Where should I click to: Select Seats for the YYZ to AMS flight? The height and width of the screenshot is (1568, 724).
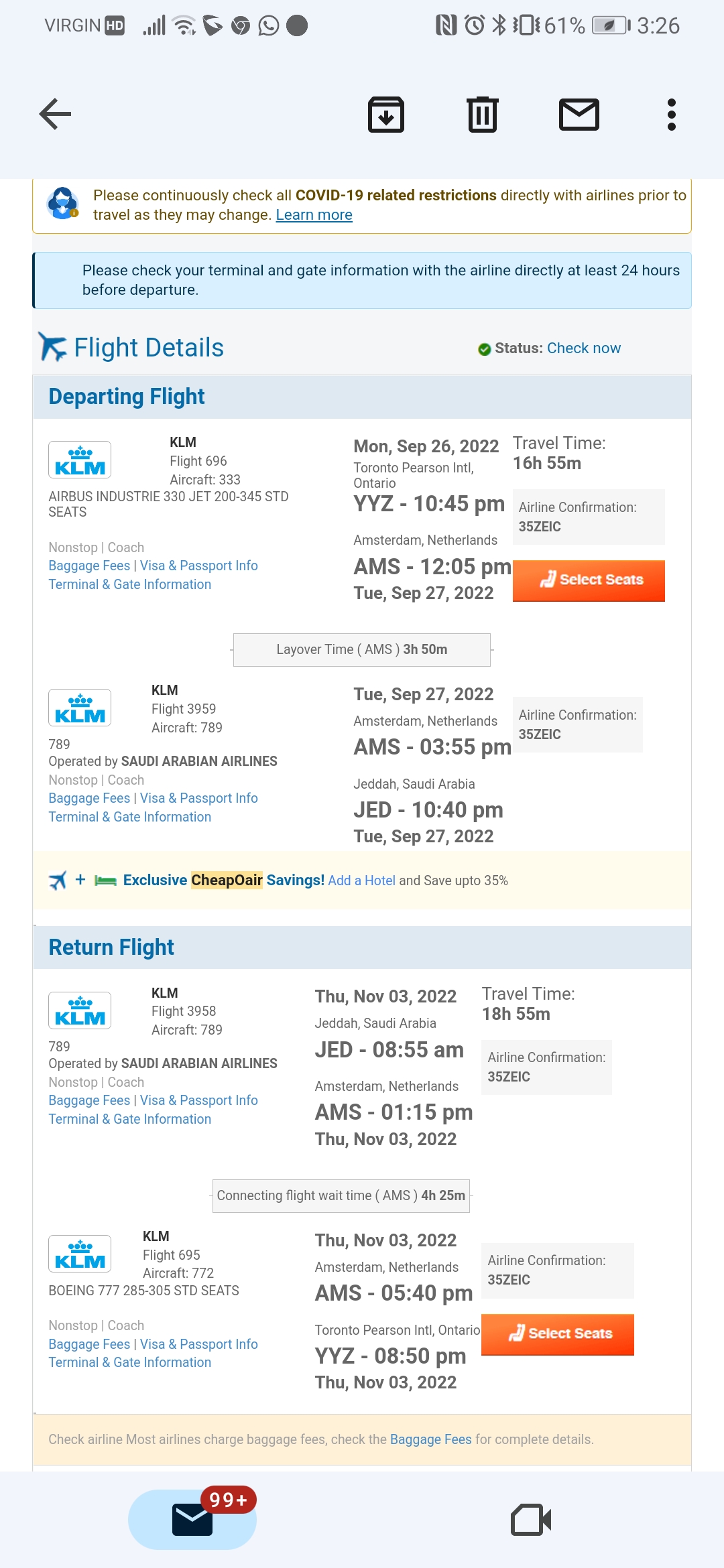point(589,580)
